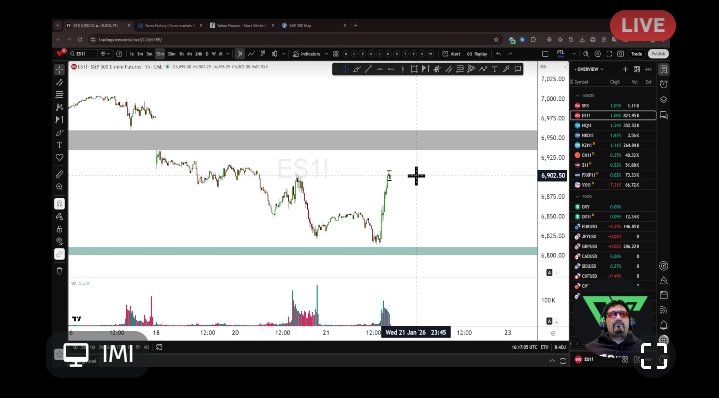Image resolution: width=719 pixels, height=398 pixels.
Task: Select the zoom in magnifier tool
Action: pos(59,187)
